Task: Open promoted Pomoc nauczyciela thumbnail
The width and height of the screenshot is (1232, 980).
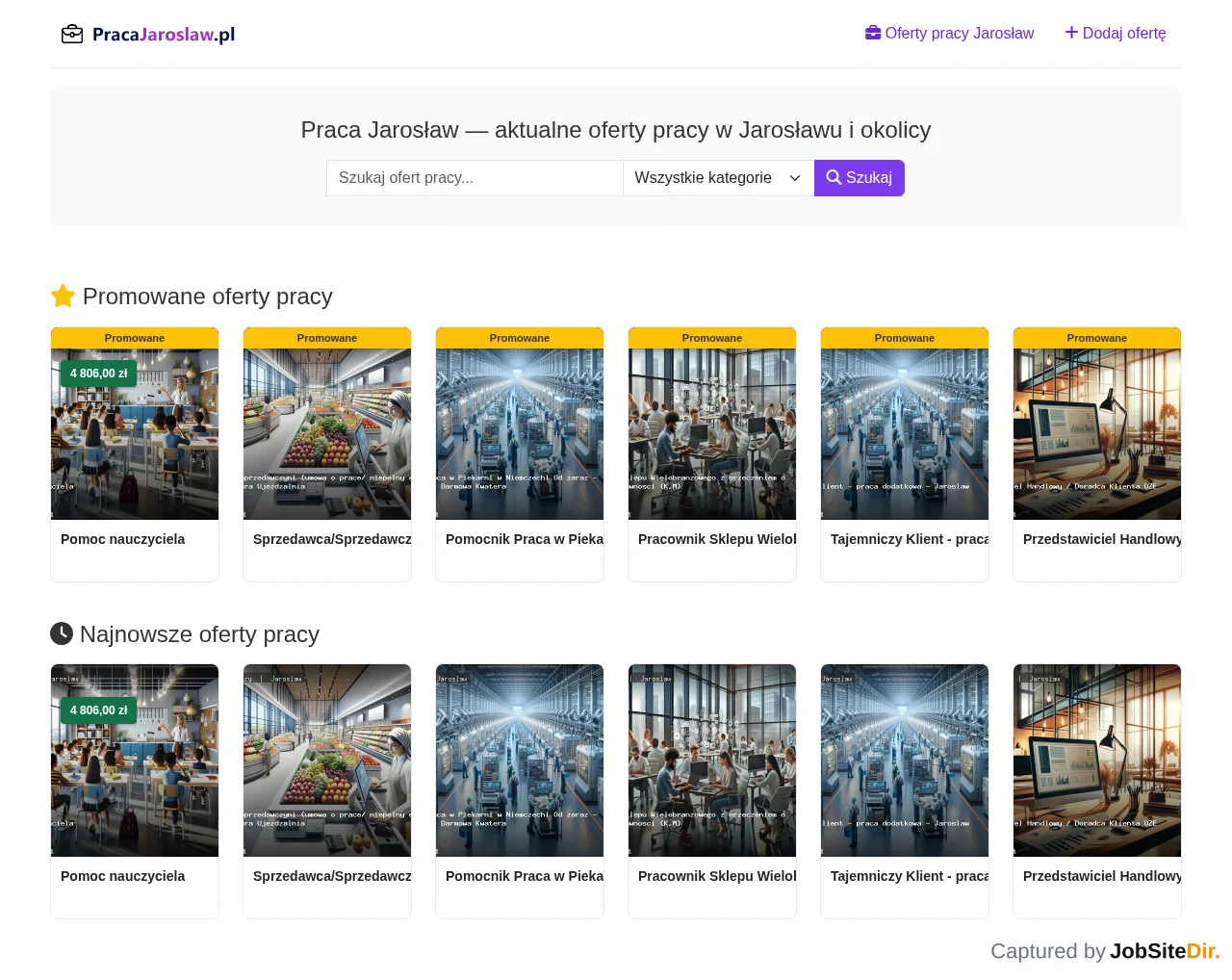Action: pos(135,434)
